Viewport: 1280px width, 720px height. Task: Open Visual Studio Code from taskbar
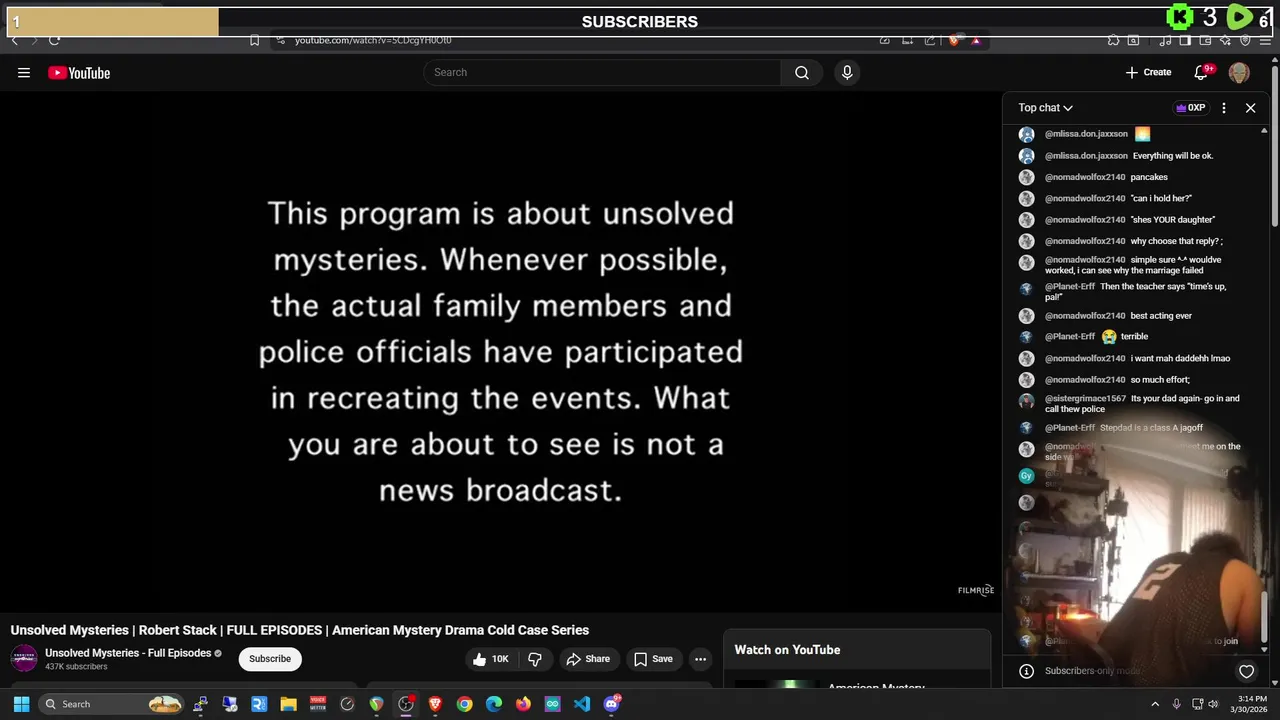[x=582, y=704]
